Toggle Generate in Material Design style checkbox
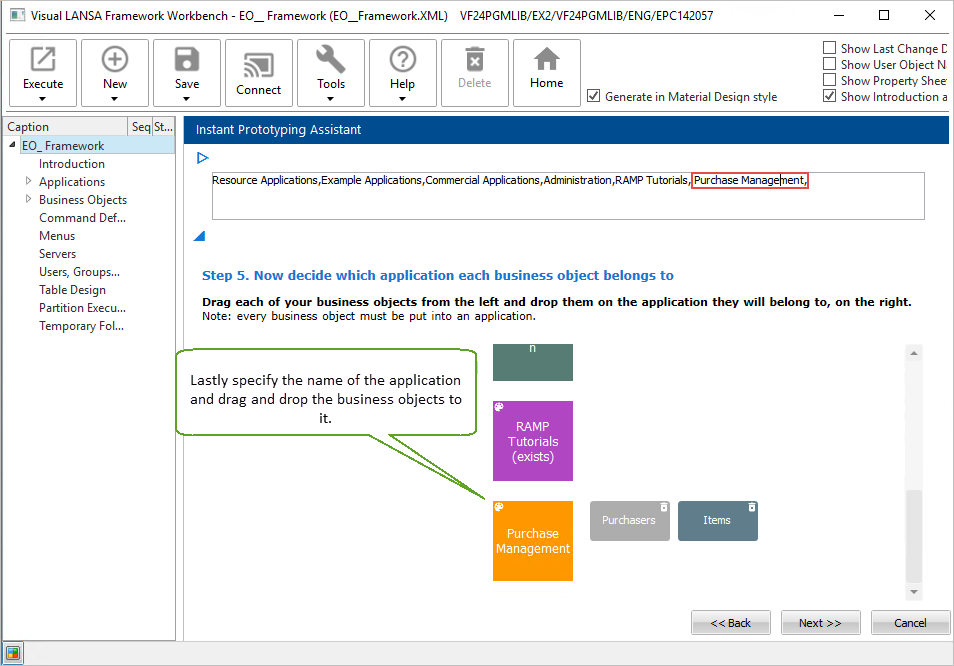 [593, 96]
